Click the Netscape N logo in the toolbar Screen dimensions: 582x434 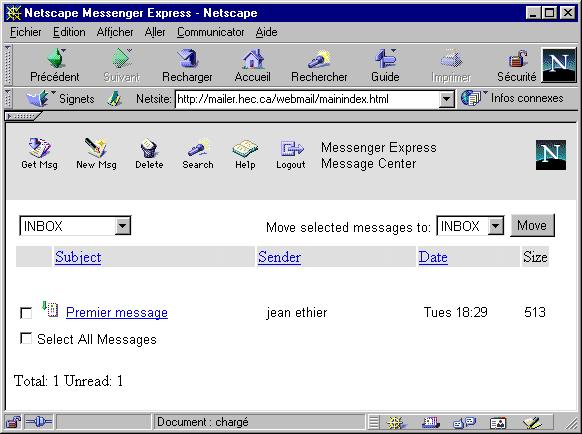559,65
